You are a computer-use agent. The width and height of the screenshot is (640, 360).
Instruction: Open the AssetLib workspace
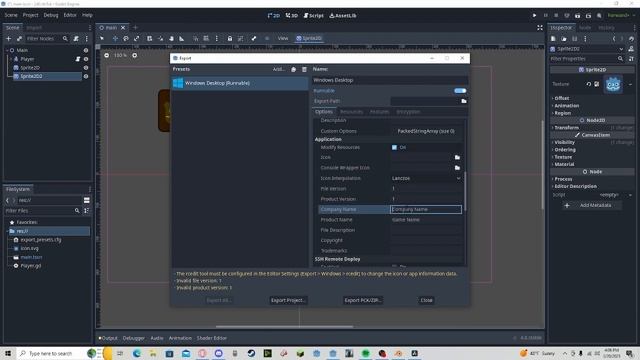point(343,16)
